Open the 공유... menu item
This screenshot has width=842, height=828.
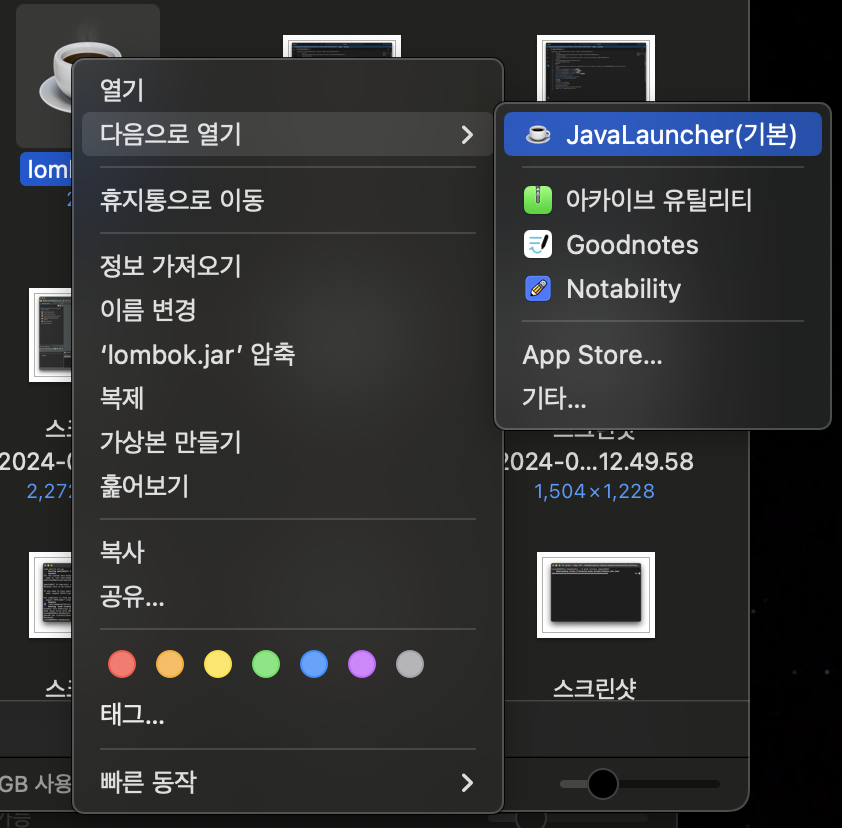(287, 596)
